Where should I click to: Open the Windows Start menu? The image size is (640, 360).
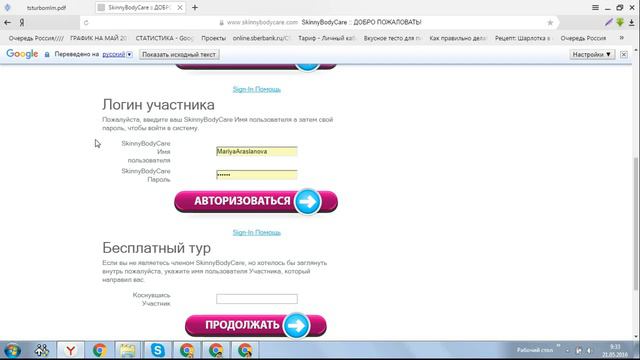13,350
